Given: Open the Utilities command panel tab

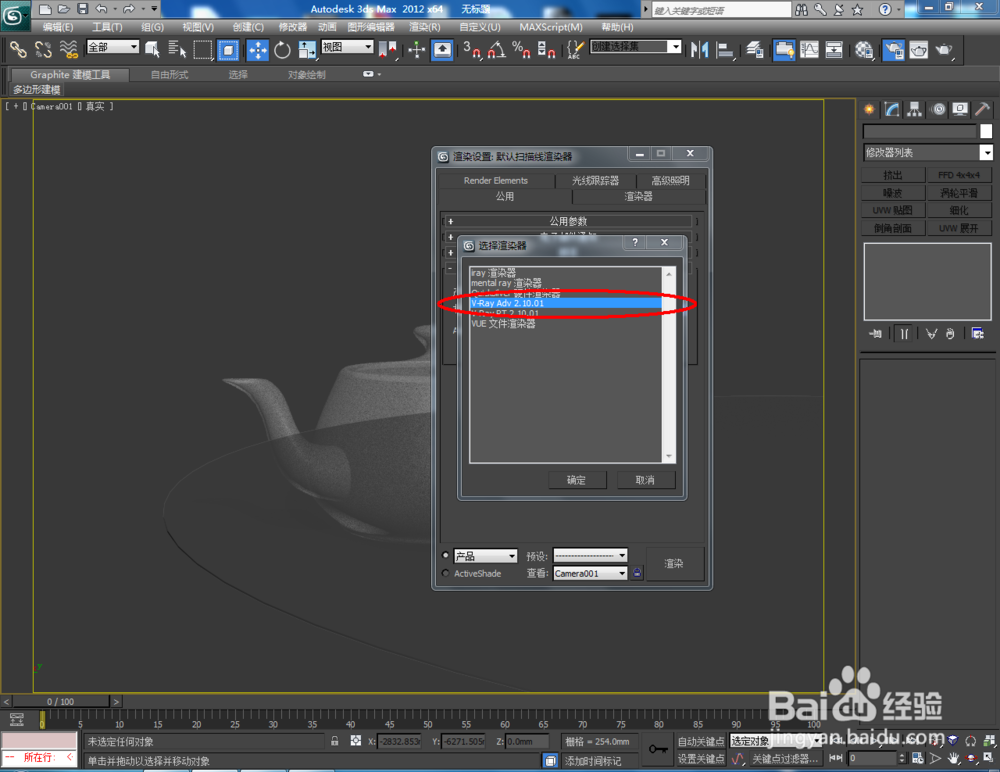Looking at the screenshot, I should tap(982, 110).
